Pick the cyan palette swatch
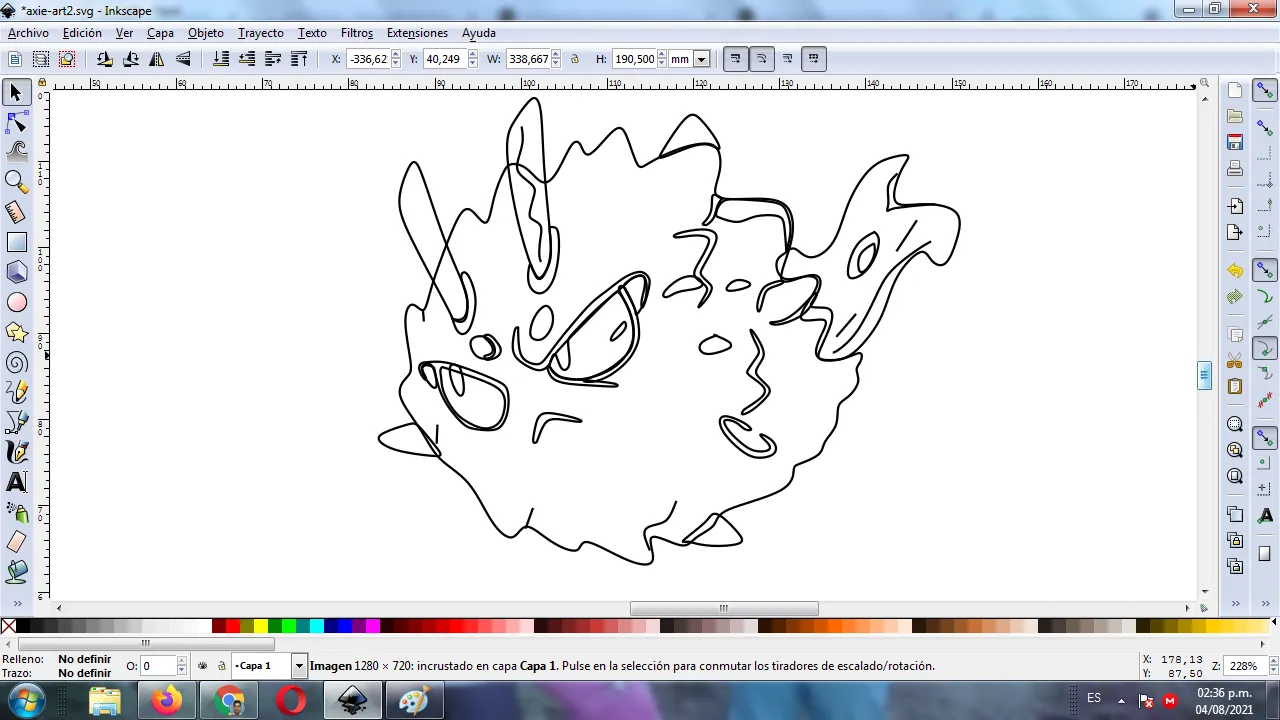Screen dimensions: 1280x720 tap(317, 627)
